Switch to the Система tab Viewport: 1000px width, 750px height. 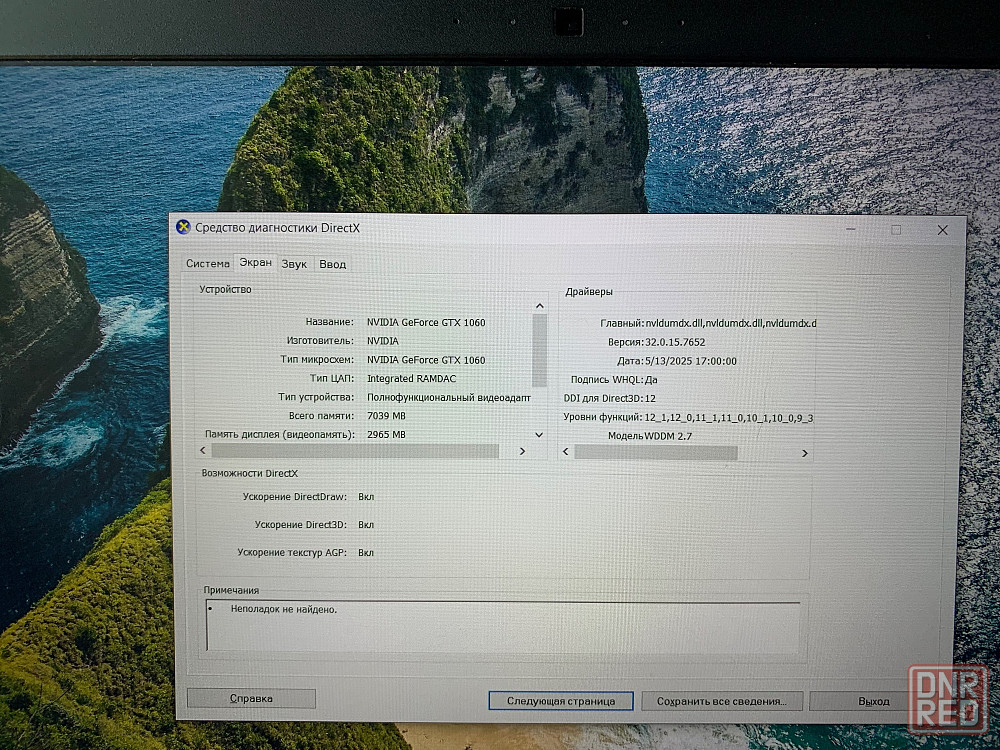point(207,263)
